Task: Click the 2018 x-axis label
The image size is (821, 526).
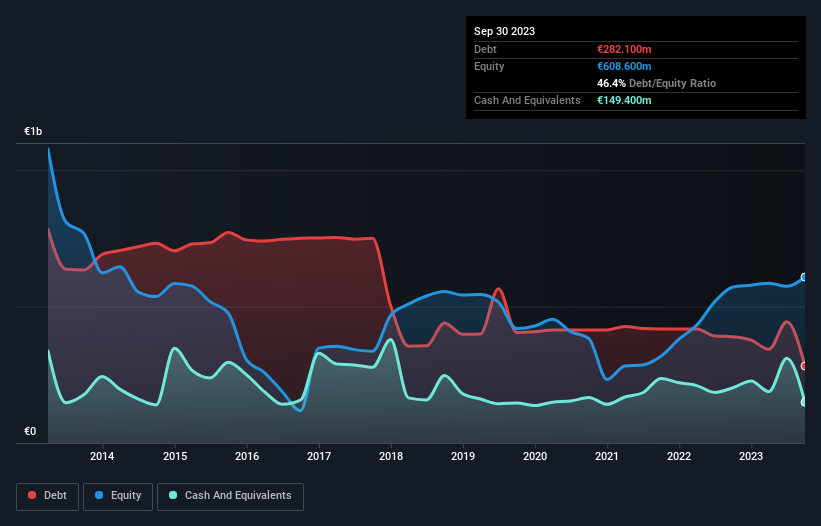Action: click(x=391, y=456)
